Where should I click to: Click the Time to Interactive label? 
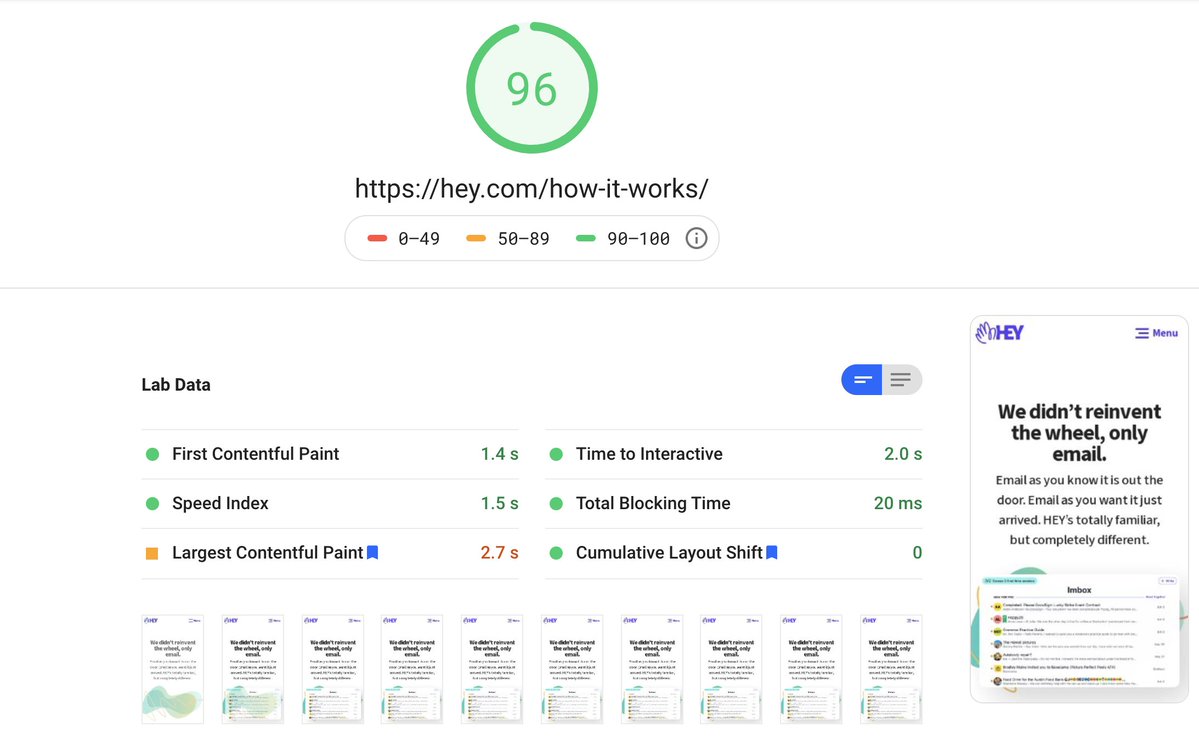point(649,454)
